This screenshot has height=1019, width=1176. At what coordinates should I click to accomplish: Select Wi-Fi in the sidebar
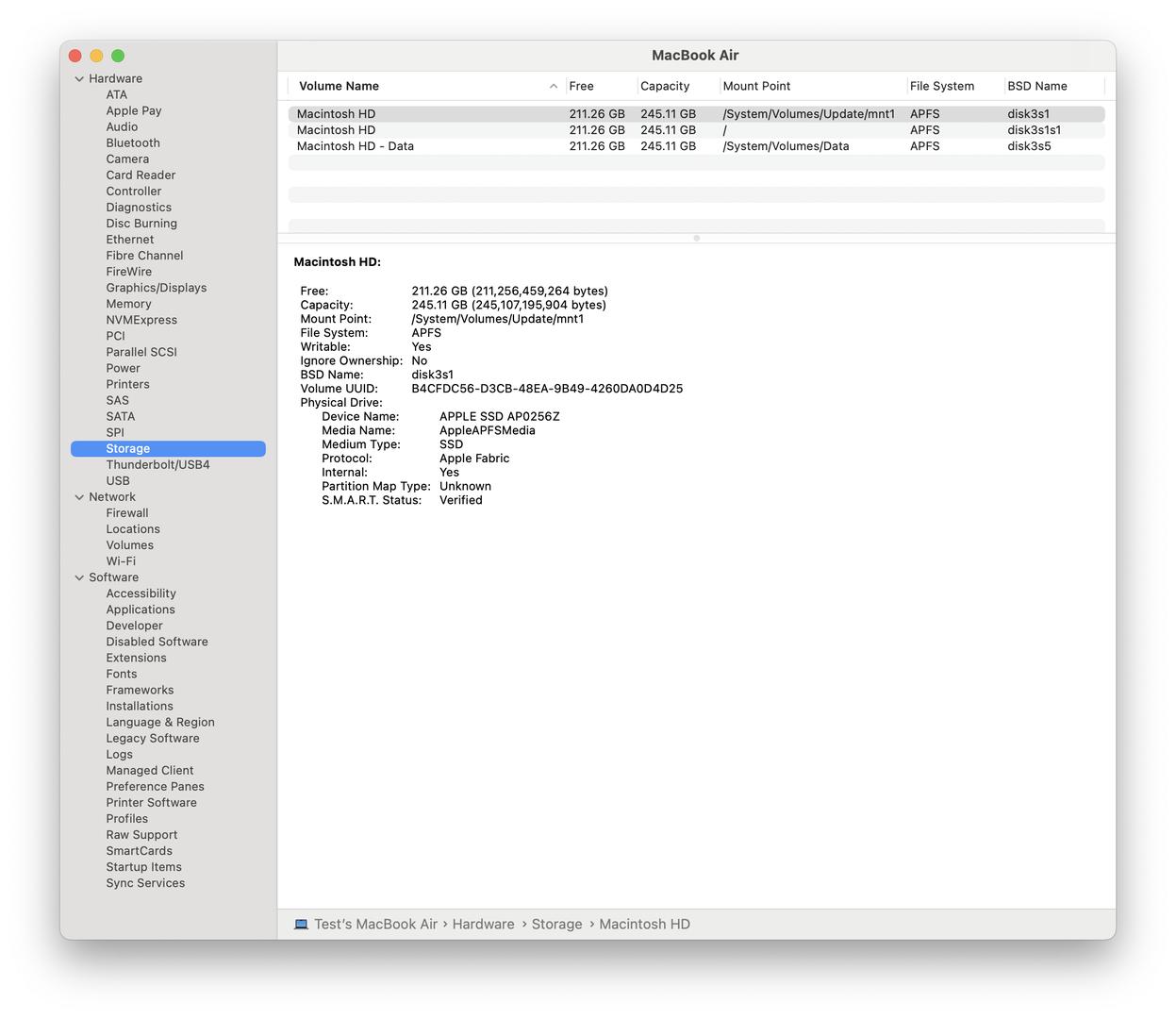pos(121,561)
